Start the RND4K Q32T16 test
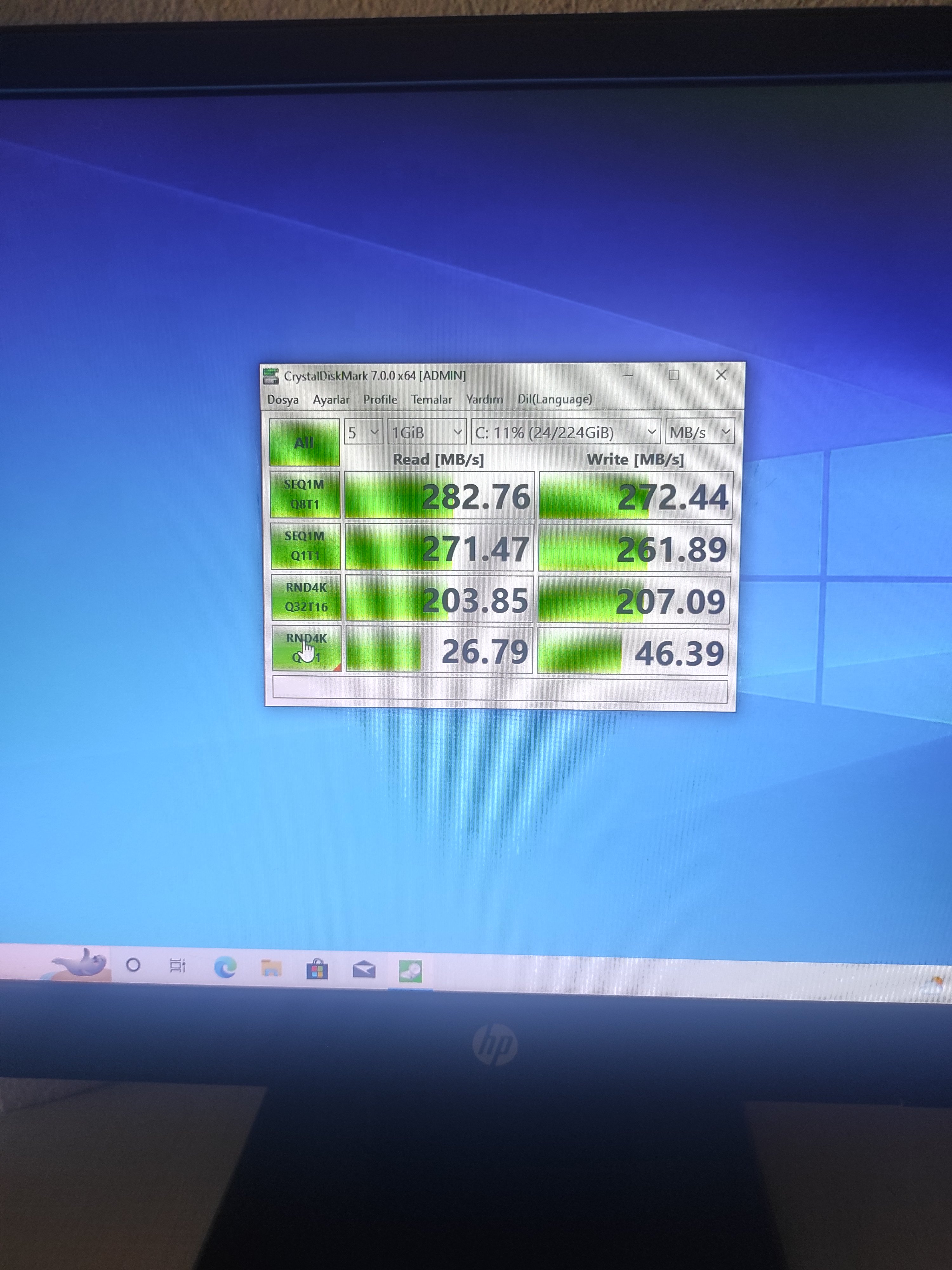Viewport: 952px width, 1270px height. [x=306, y=597]
